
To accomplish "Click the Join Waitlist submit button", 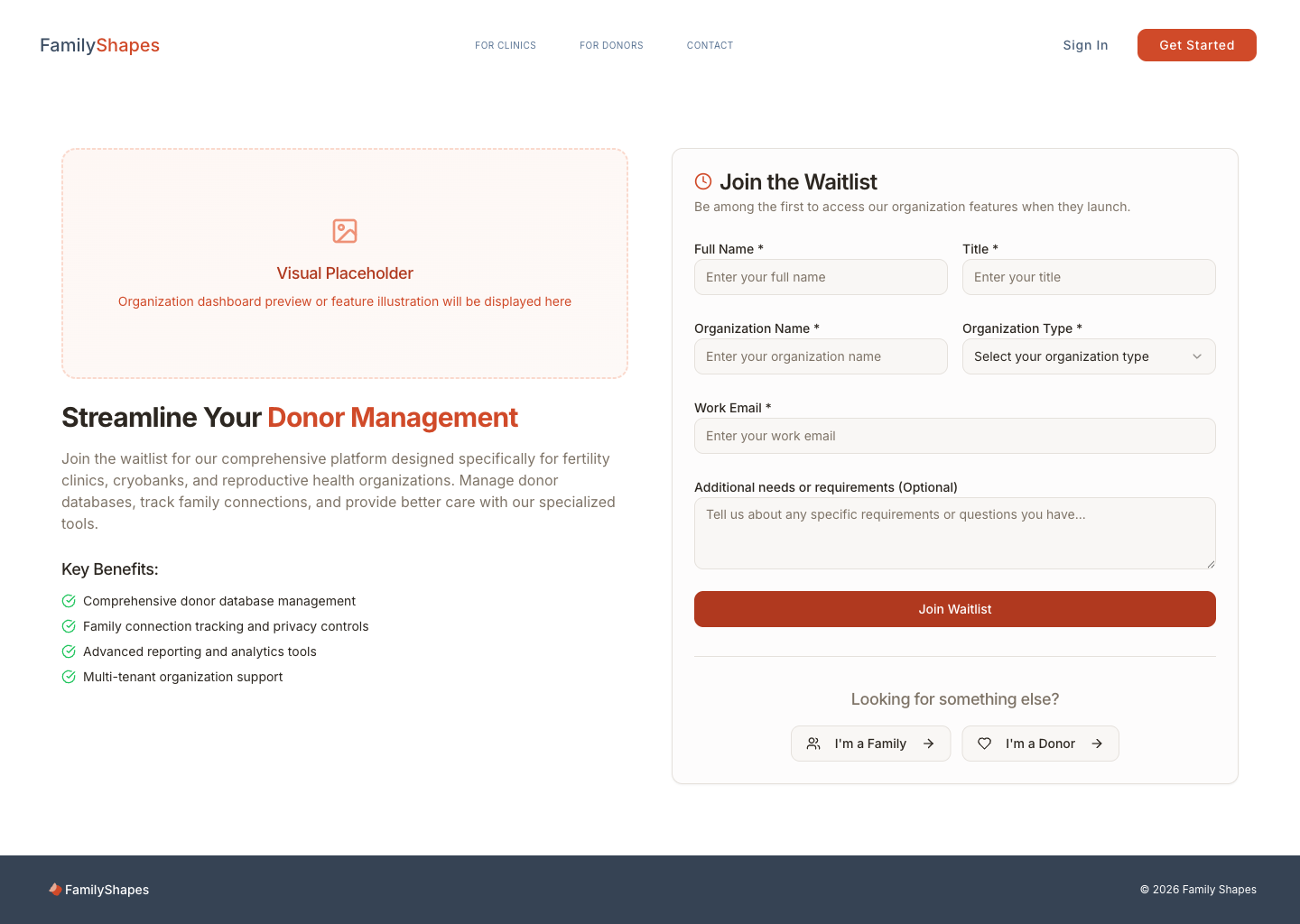I will pyautogui.click(x=954, y=609).
